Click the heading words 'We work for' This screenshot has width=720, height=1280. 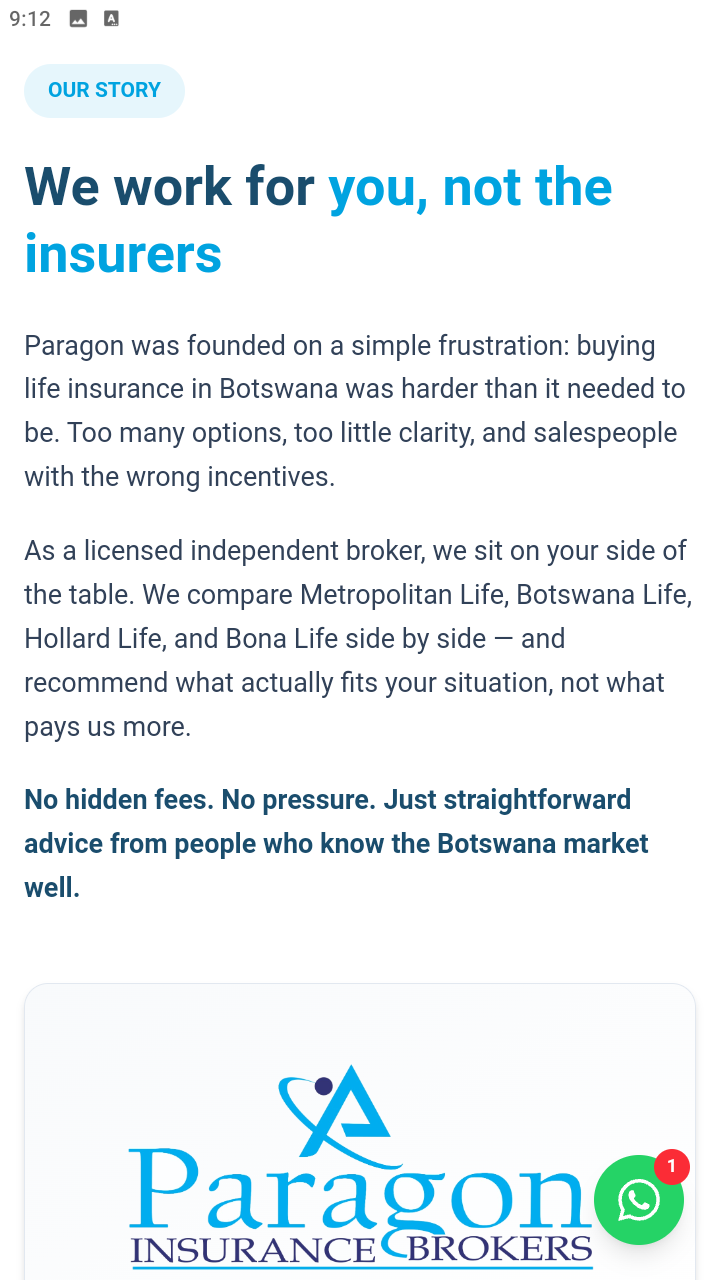pyautogui.click(x=170, y=187)
